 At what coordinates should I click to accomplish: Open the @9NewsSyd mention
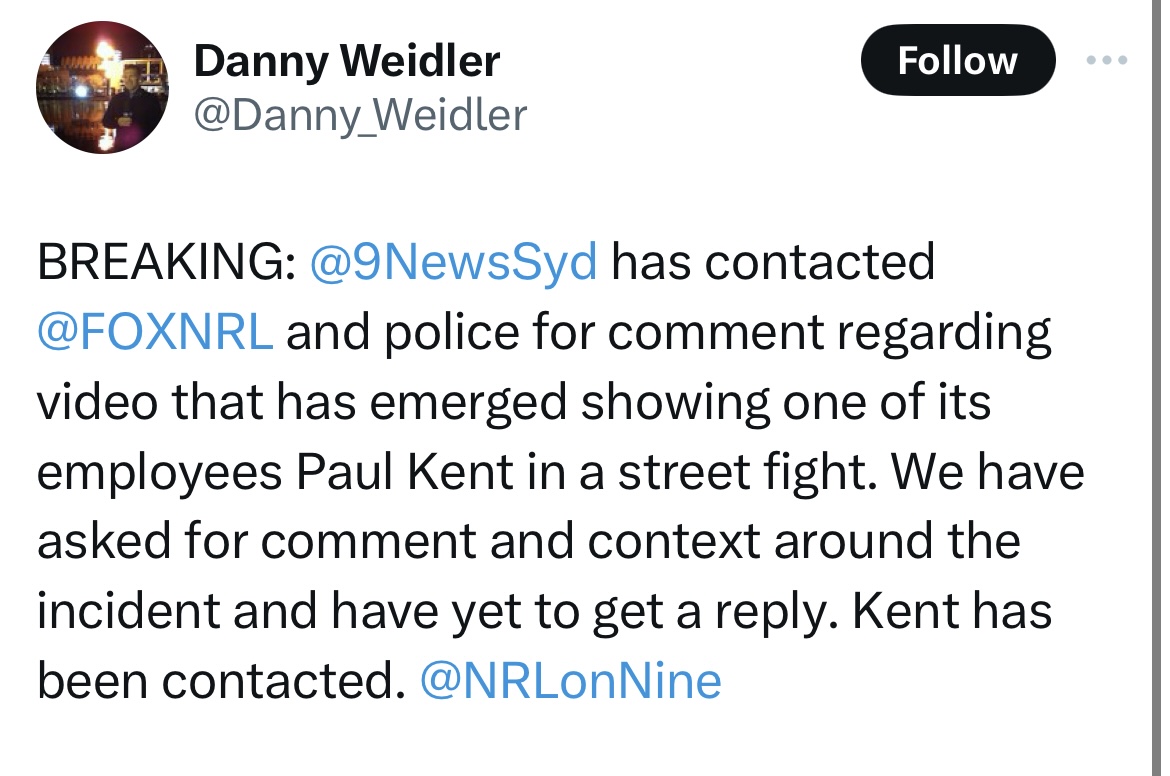coord(454,263)
